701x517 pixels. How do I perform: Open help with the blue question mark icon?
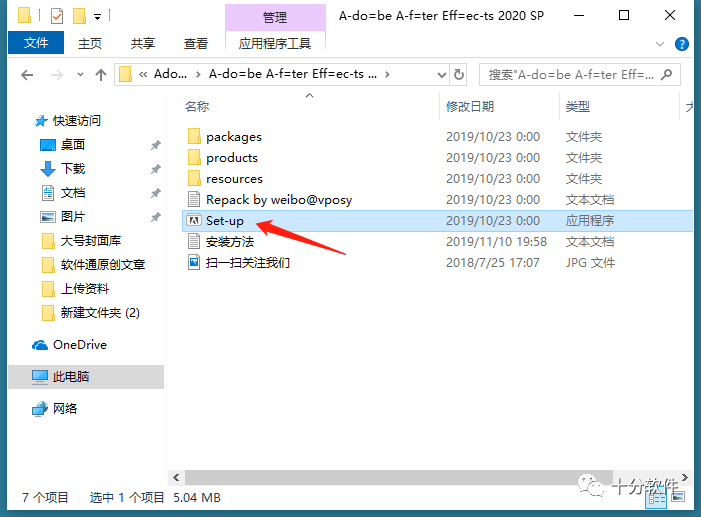click(681, 44)
